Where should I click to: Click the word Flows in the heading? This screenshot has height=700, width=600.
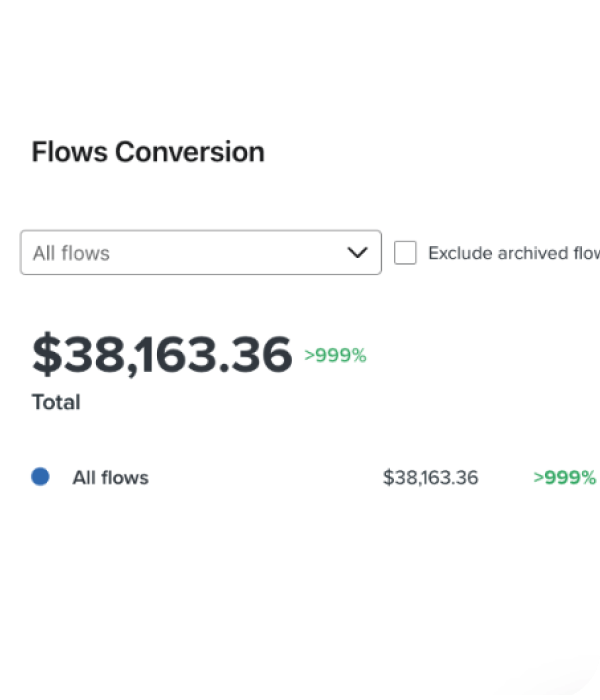click(70, 152)
